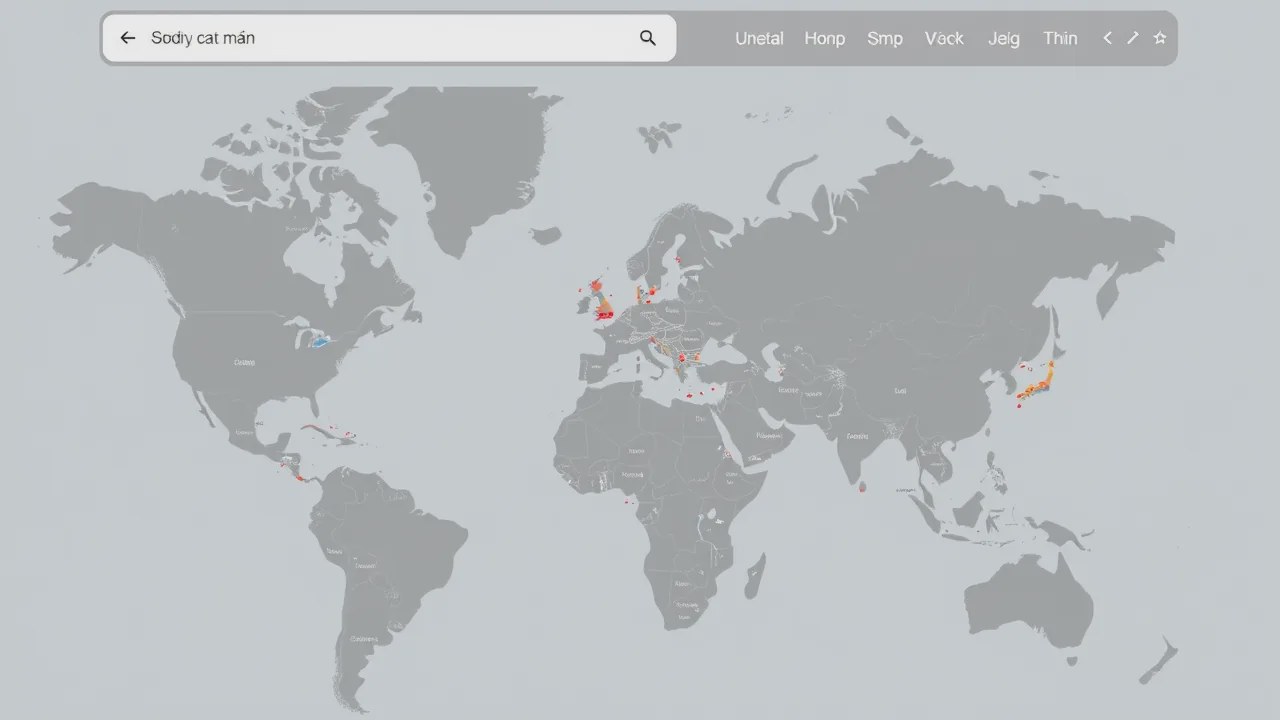
Task: Click the back arrow in search bar
Action: click(127, 38)
